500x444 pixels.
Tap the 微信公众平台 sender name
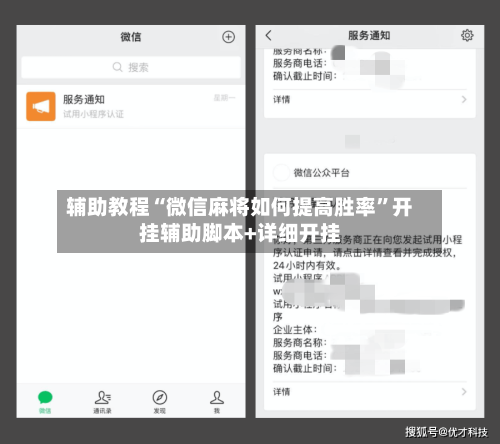point(321,173)
